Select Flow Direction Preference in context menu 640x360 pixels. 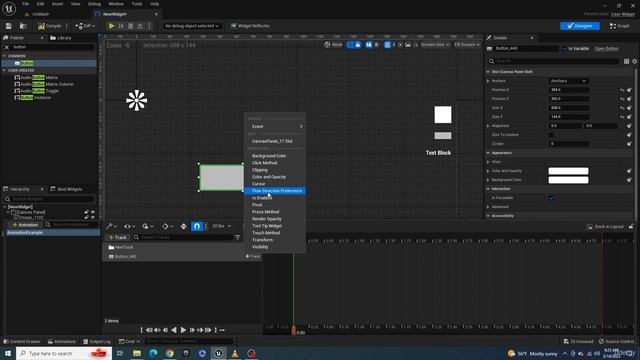tap(275, 191)
